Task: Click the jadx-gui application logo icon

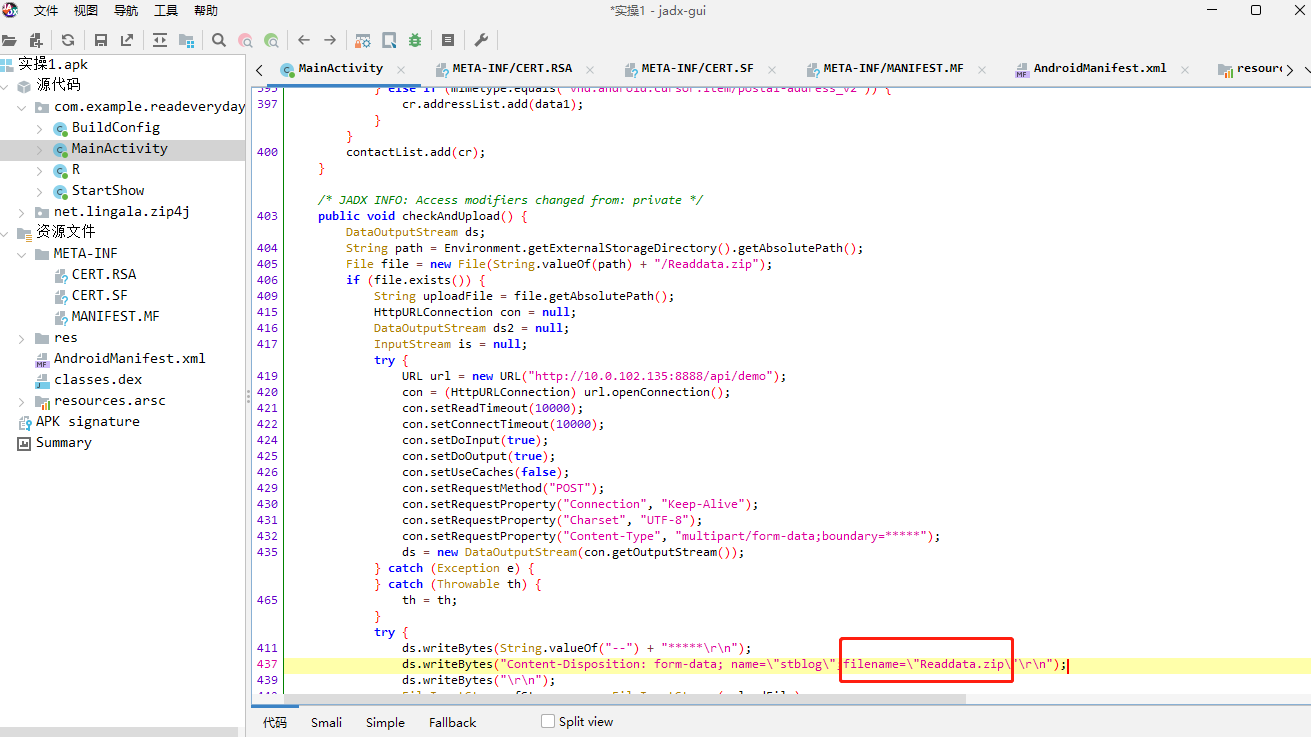Action: pos(10,10)
